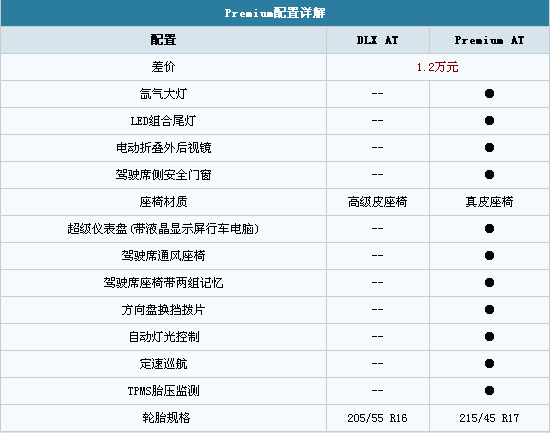Click the DLX AT dash in the 氙气大灯 row
The height and width of the screenshot is (433, 550).
[x=377, y=94]
